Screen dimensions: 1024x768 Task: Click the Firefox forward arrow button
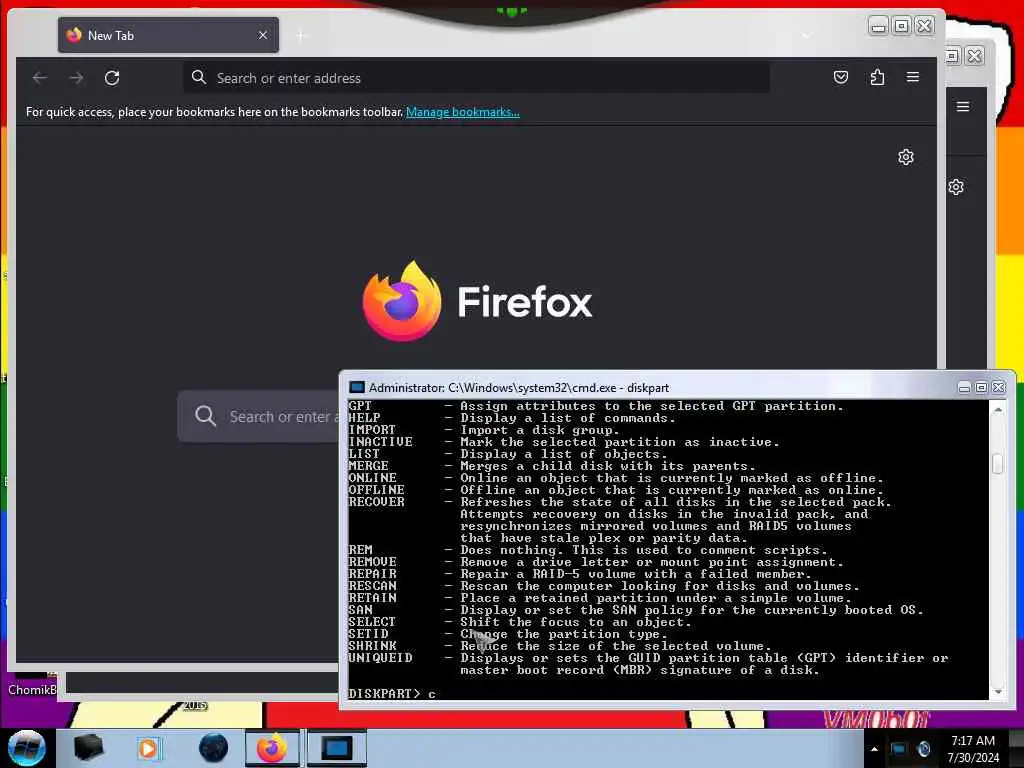[x=76, y=78]
